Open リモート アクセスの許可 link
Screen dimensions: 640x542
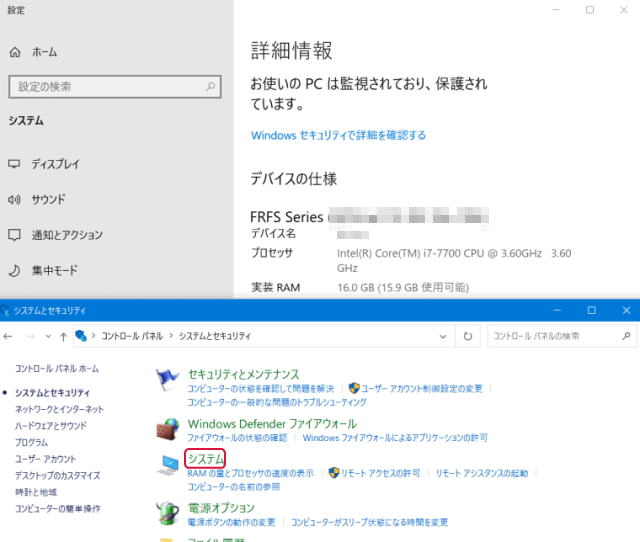click(380, 473)
